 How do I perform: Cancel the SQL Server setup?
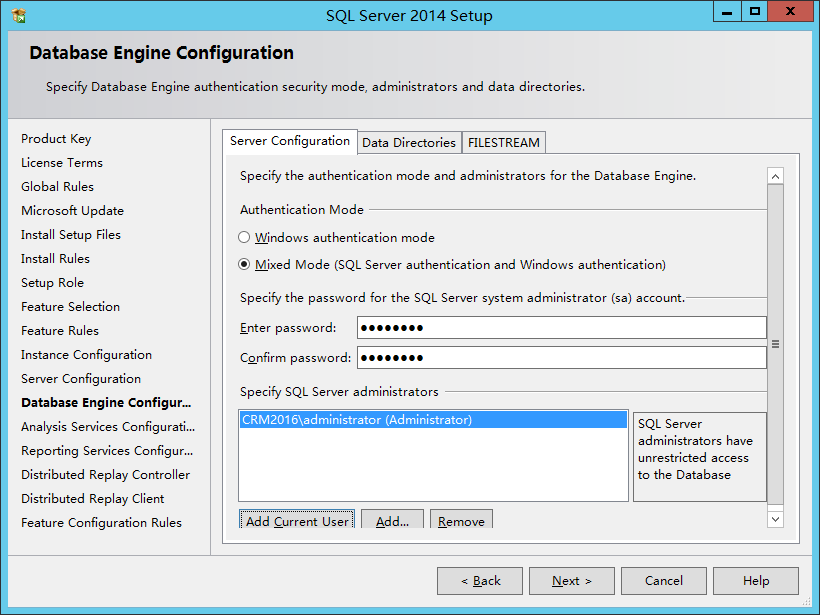[664, 581]
